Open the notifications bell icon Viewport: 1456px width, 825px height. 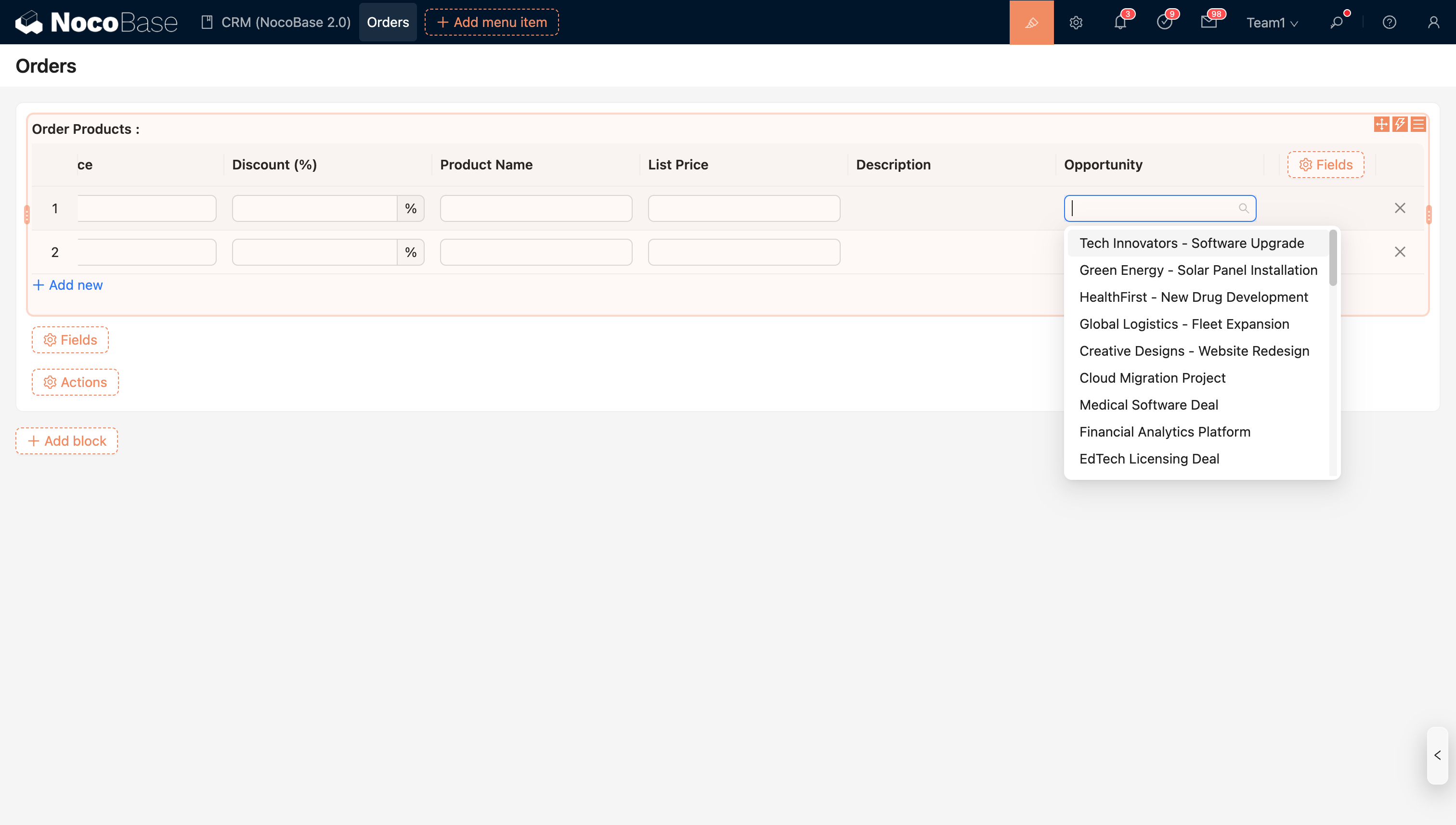click(1120, 22)
